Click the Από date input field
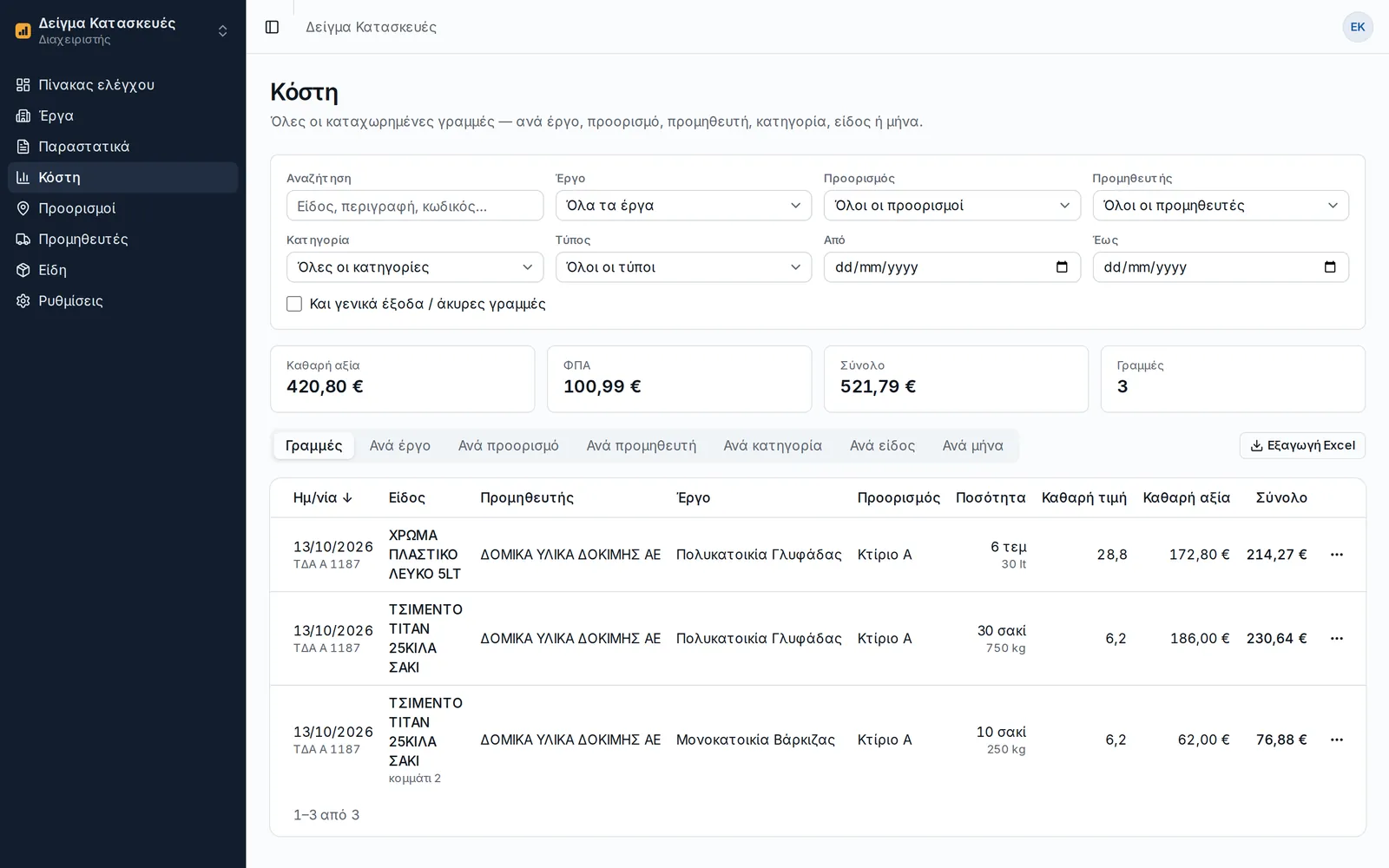 coord(951,267)
